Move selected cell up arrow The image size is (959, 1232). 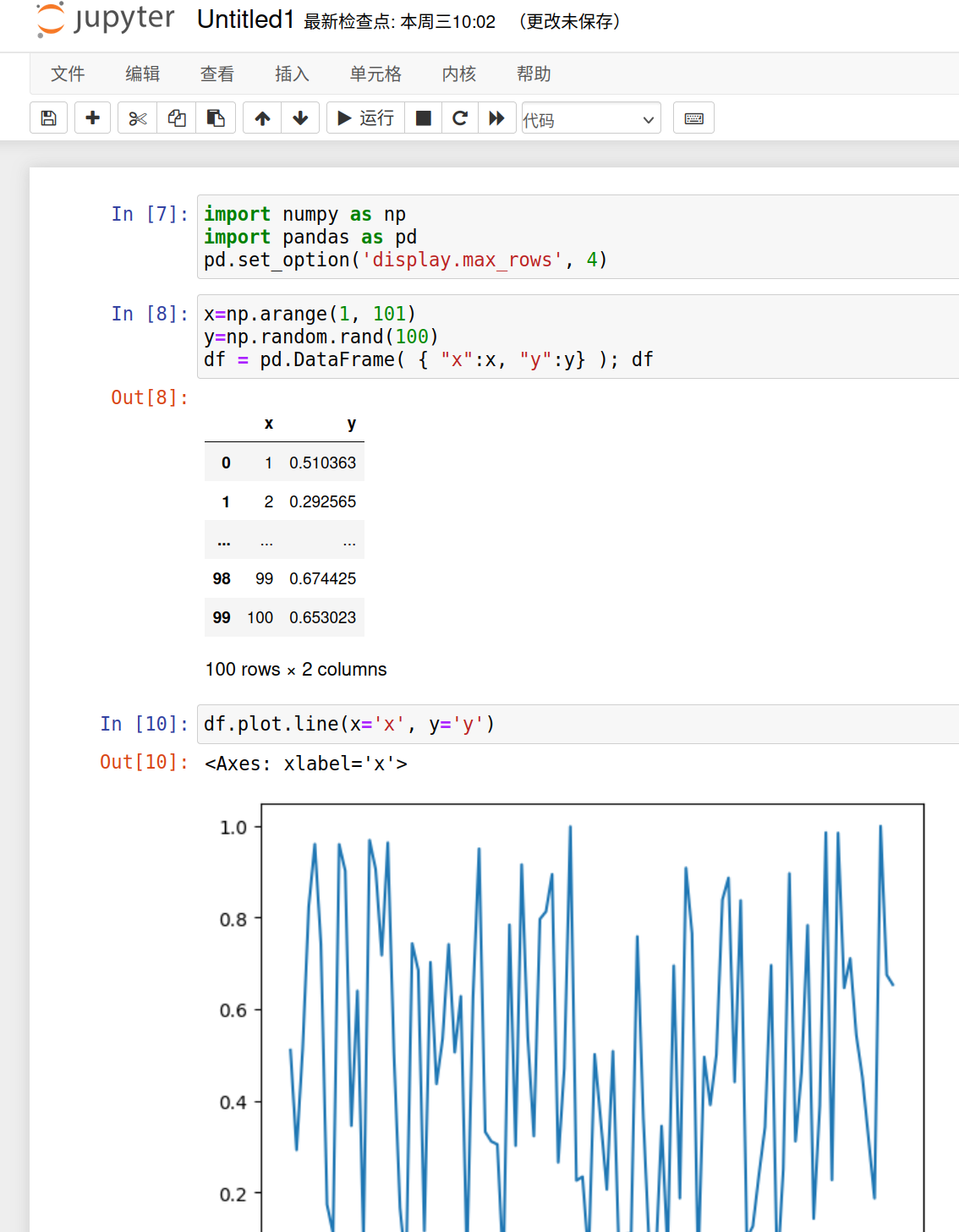[x=262, y=118]
